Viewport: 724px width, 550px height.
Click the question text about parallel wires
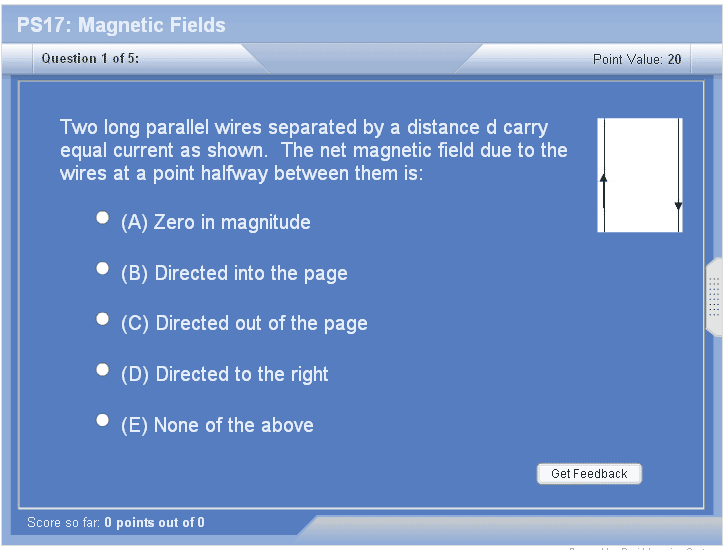313,150
